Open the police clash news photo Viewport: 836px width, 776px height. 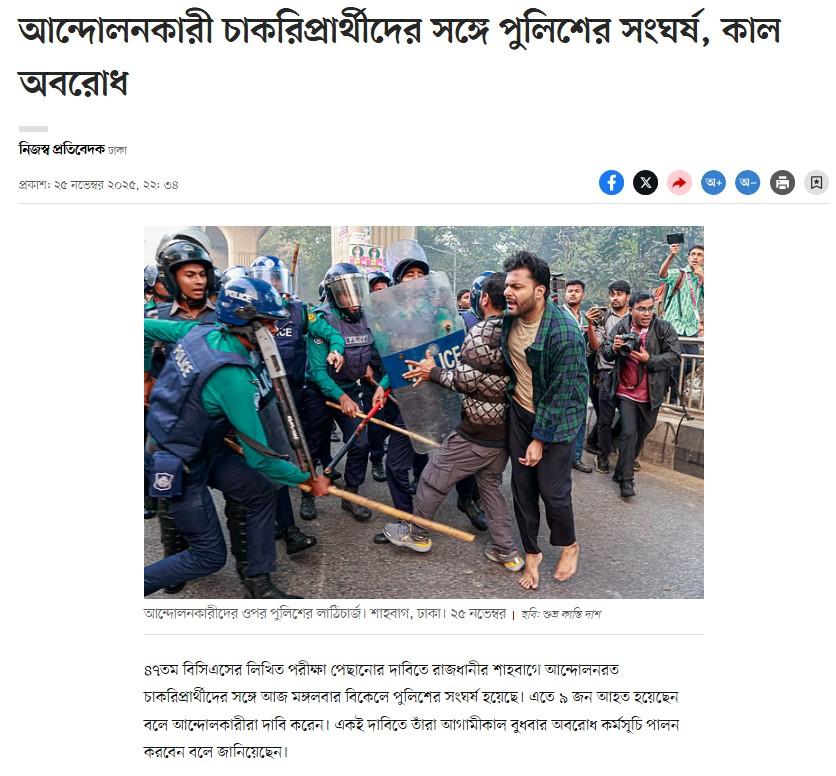coord(423,412)
